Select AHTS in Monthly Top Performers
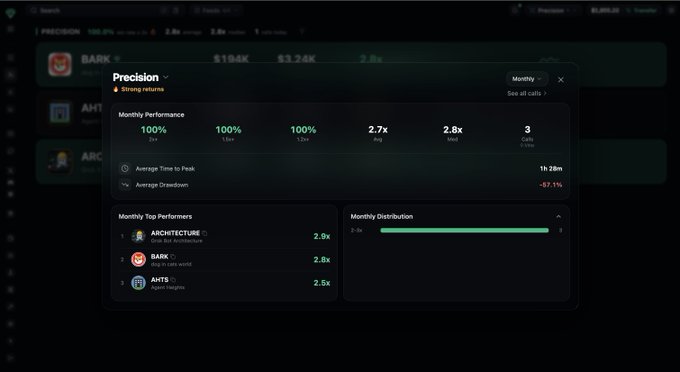680x372 pixels. tap(224, 283)
